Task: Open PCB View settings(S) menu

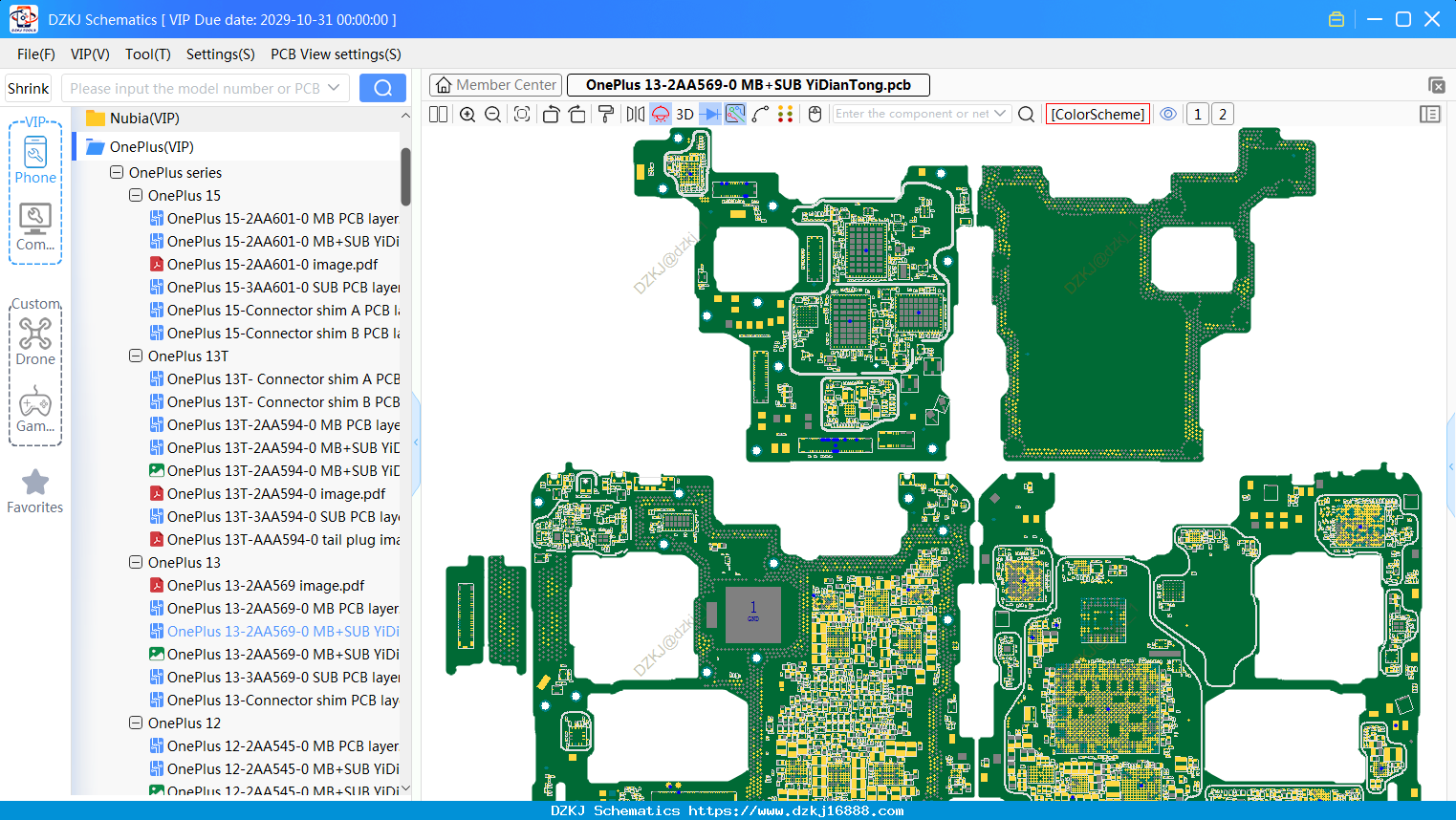Action: tap(336, 54)
